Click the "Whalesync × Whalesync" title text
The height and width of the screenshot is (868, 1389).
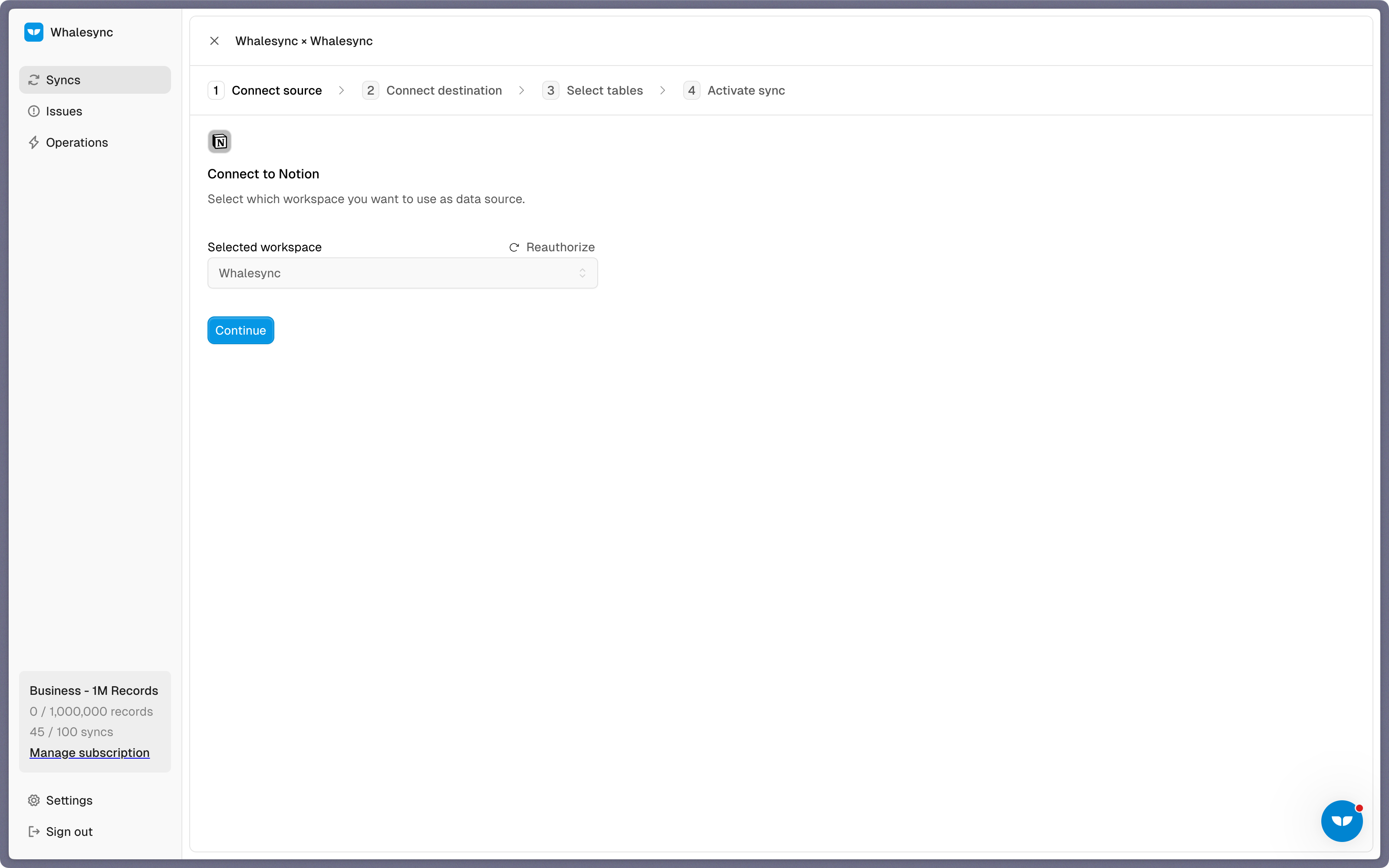304,41
